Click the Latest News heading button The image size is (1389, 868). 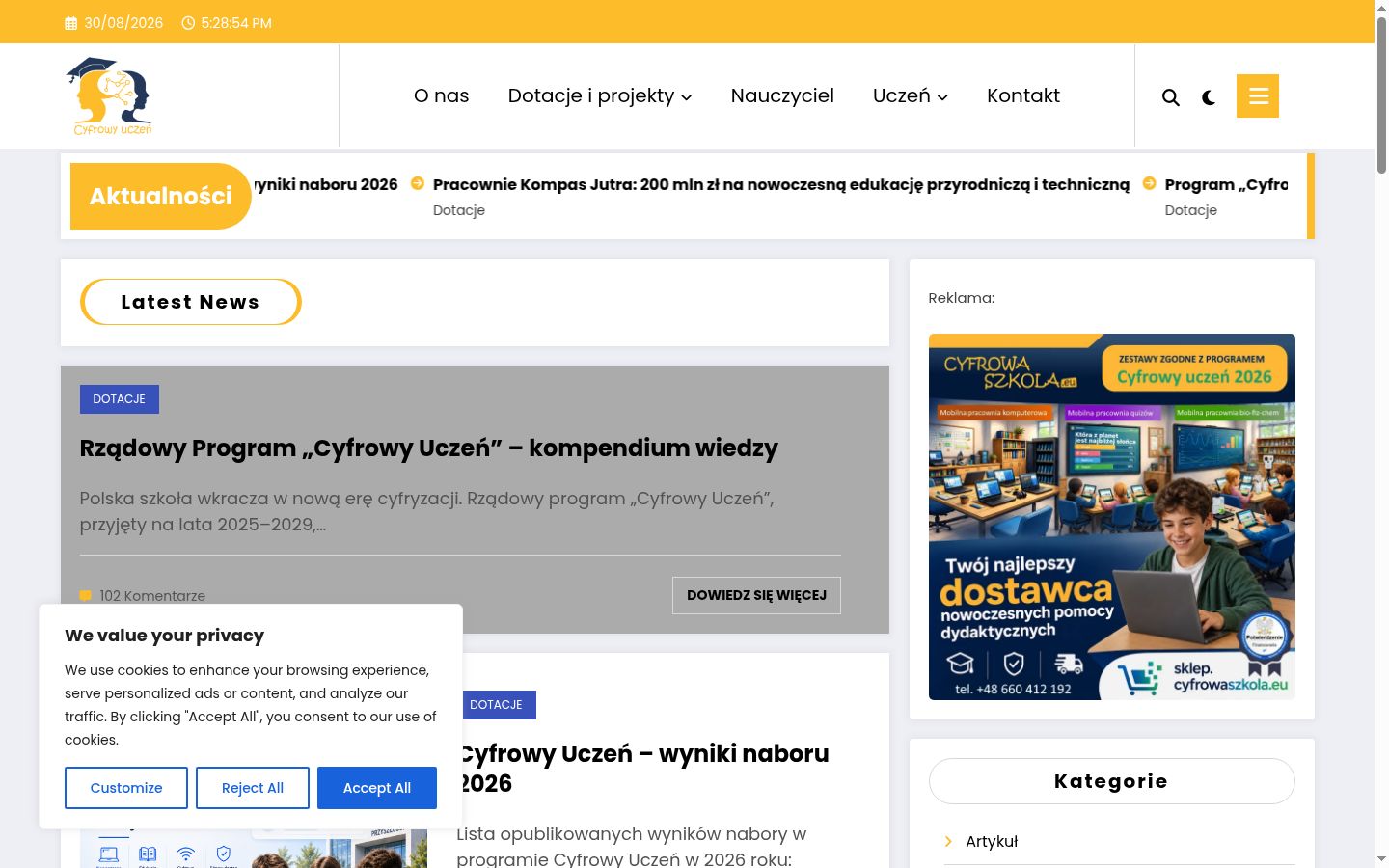click(191, 302)
